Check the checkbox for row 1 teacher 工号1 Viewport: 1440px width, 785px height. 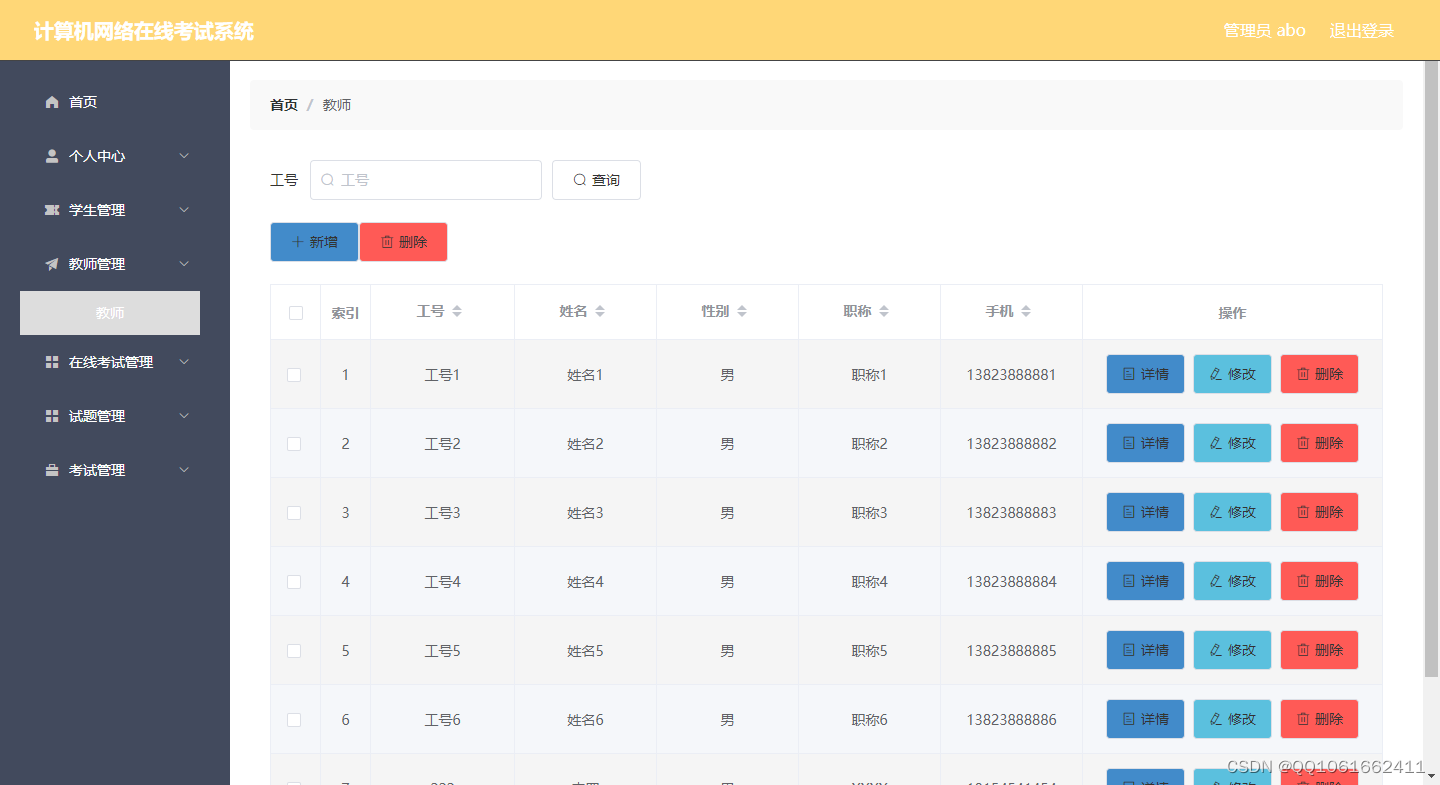pyautogui.click(x=295, y=374)
